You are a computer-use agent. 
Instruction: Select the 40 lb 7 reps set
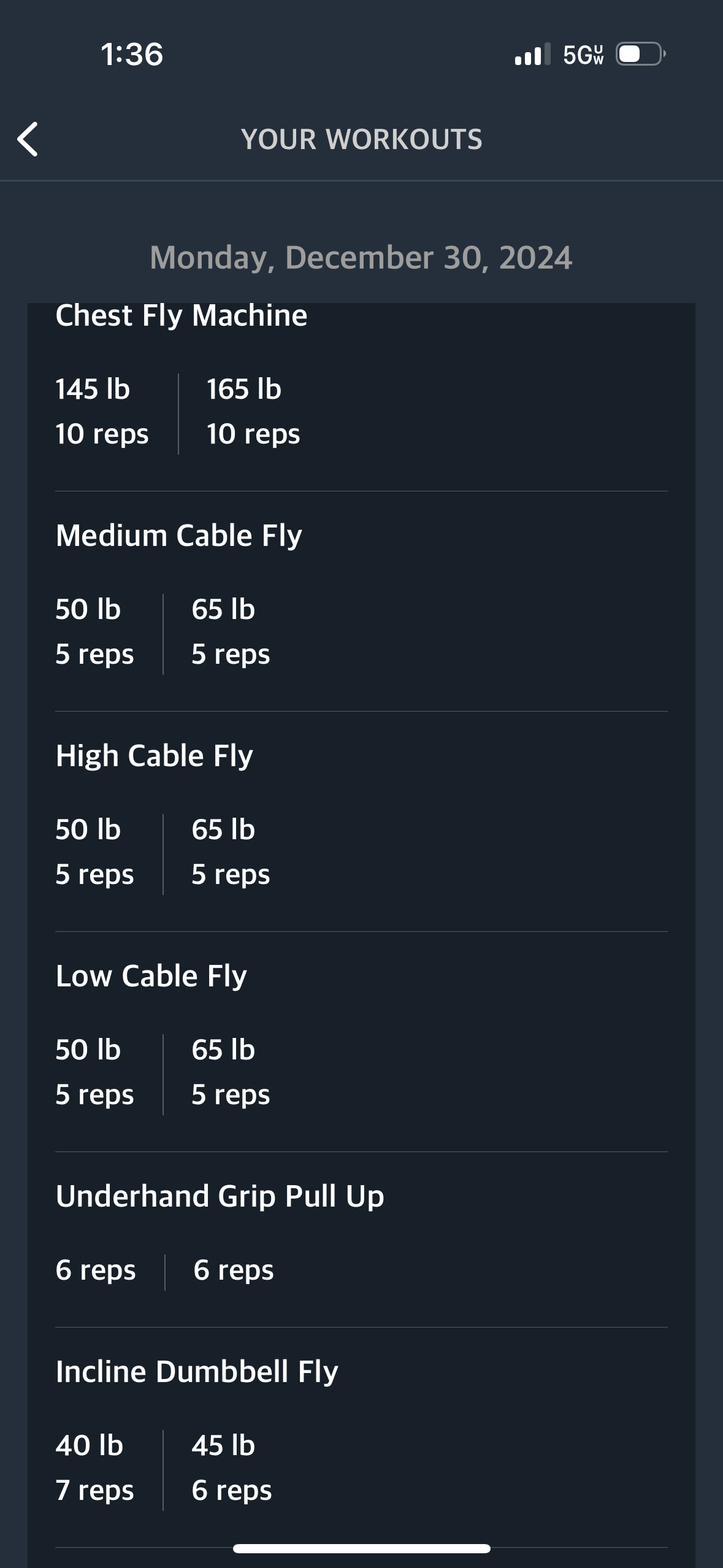[94, 1468]
